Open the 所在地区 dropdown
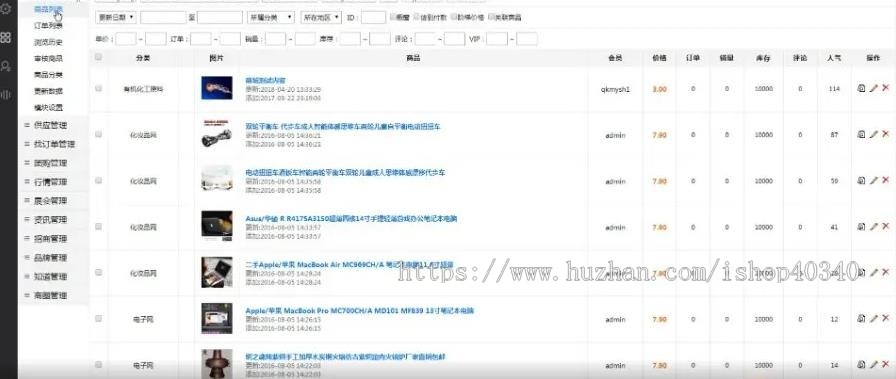The width and height of the screenshot is (896, 379). coord(321,18)
